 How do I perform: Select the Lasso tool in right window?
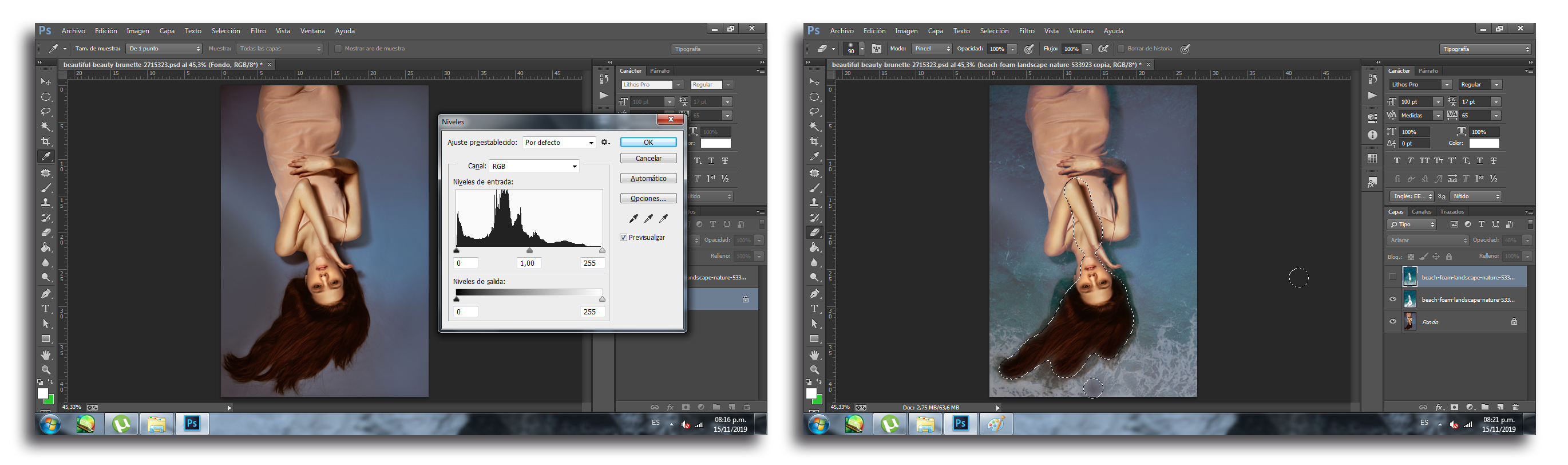(x=814, y=112)
